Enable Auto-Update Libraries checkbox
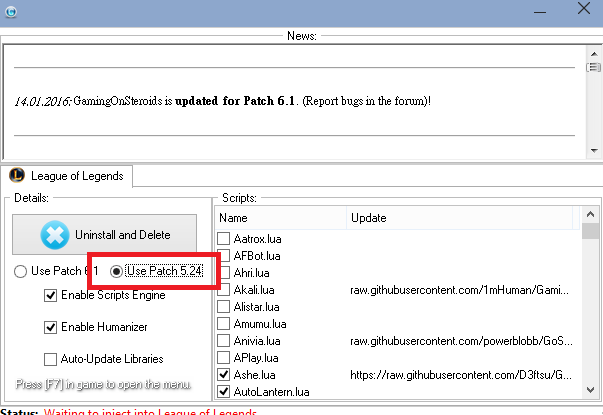This screenshot has width=603, height=415. tap(50, 359)
